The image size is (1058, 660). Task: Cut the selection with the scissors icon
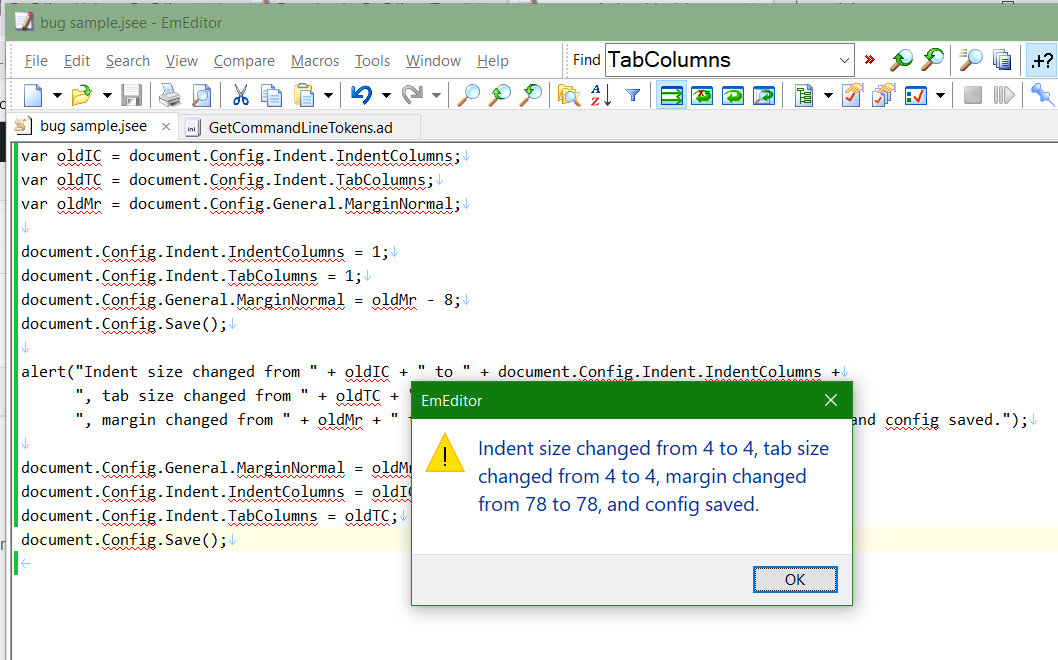pos(240,95)
